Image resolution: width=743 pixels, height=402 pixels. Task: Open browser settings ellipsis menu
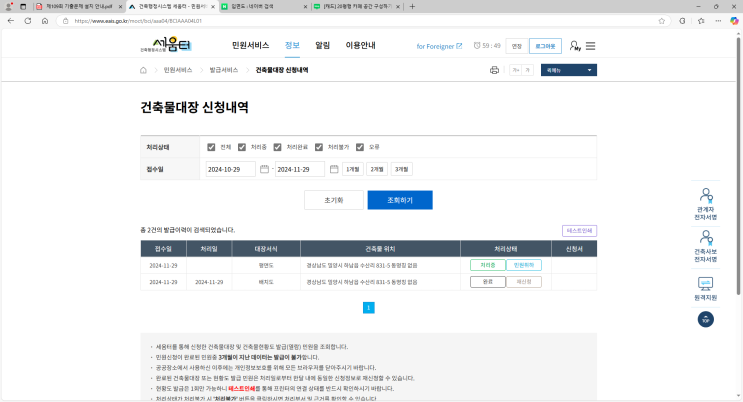pyautogui.click(x=718, y=21)
